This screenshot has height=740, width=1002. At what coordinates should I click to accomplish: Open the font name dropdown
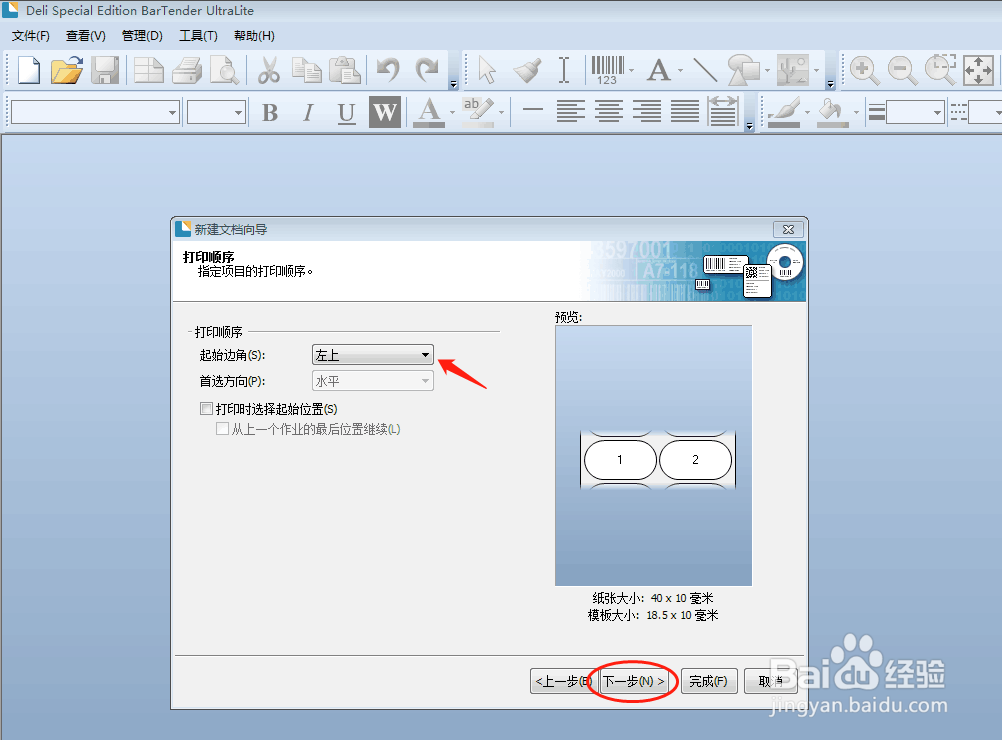coord(172,113)
